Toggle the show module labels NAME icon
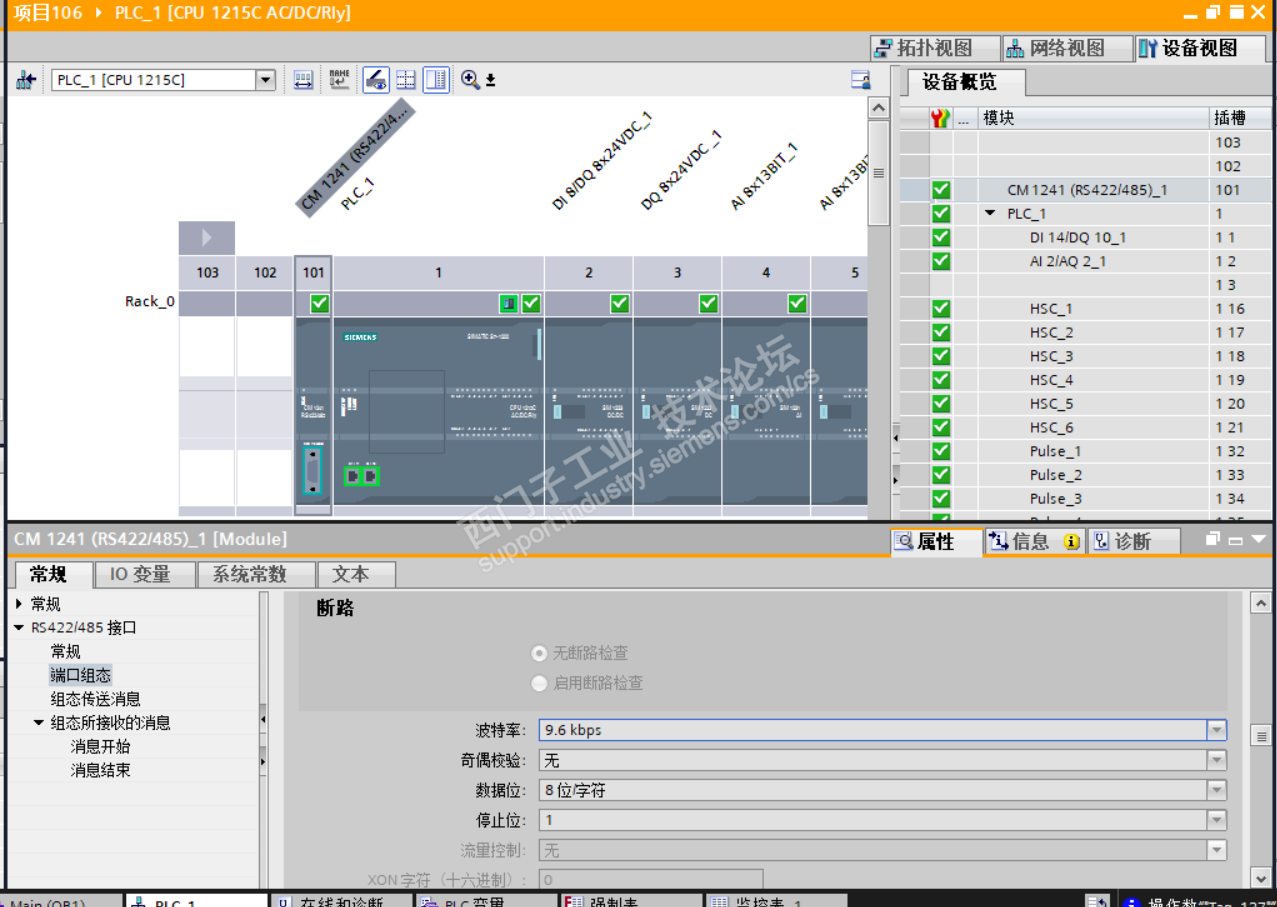1277x907 pixels. (x=340, y=80)
